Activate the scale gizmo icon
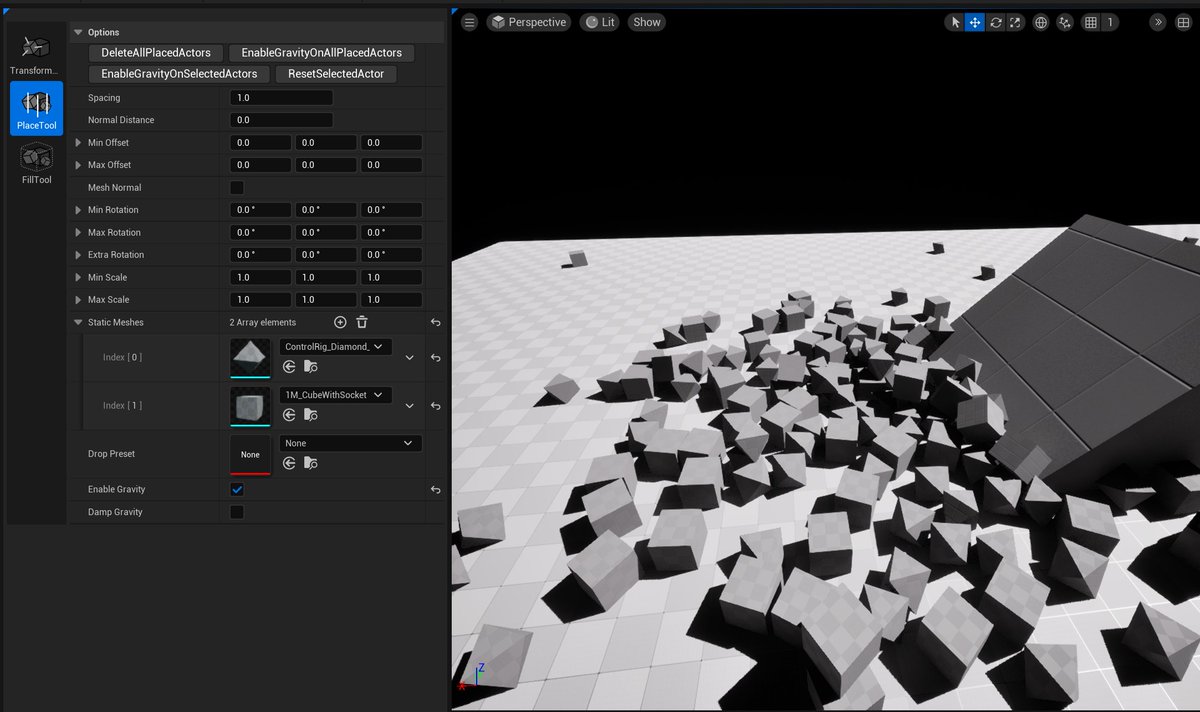The width and height of the screenshot is (1200, 712). (x=1016, y=22)
